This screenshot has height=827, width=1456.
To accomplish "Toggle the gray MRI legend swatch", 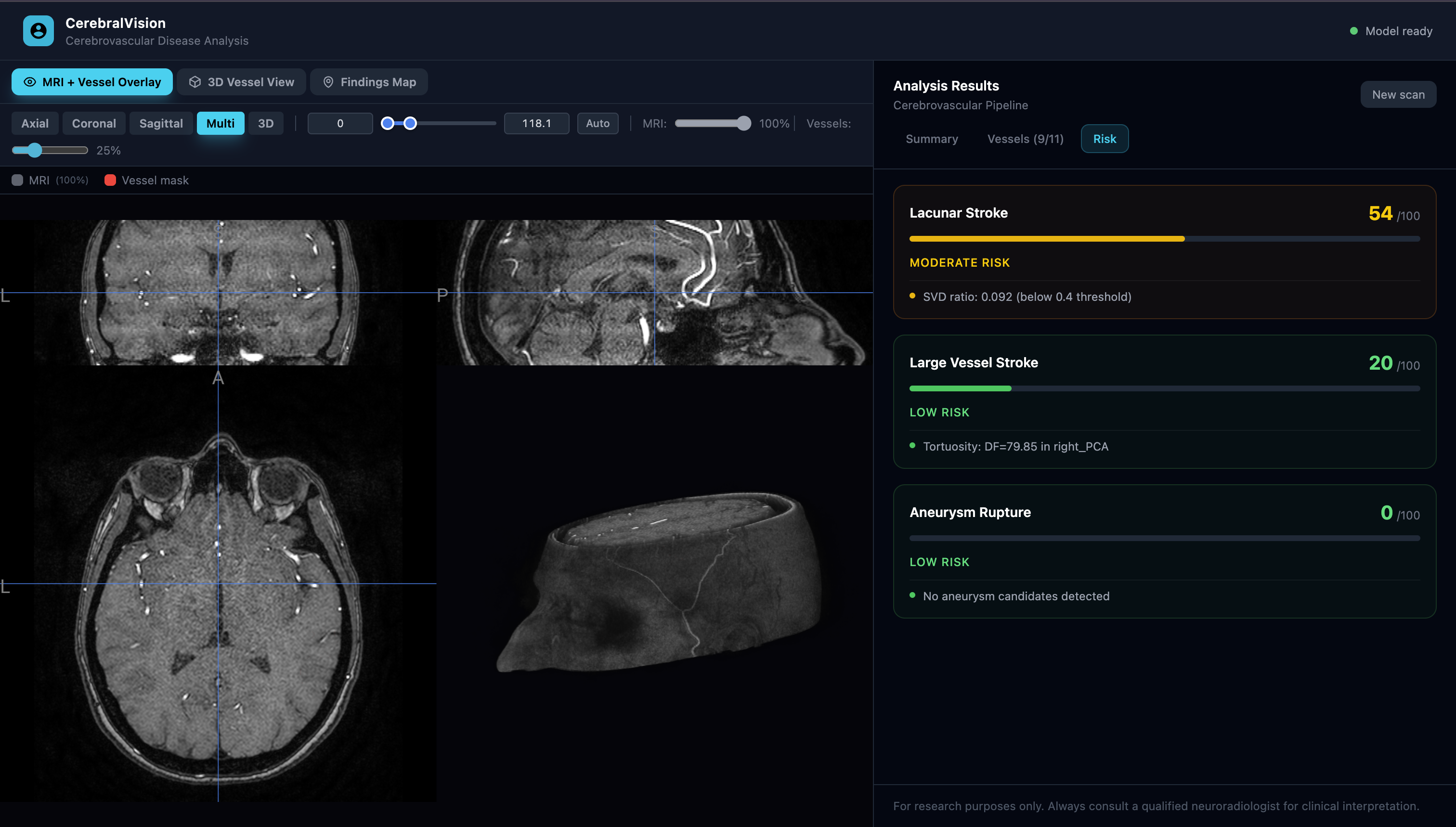I will coord(18,180).
